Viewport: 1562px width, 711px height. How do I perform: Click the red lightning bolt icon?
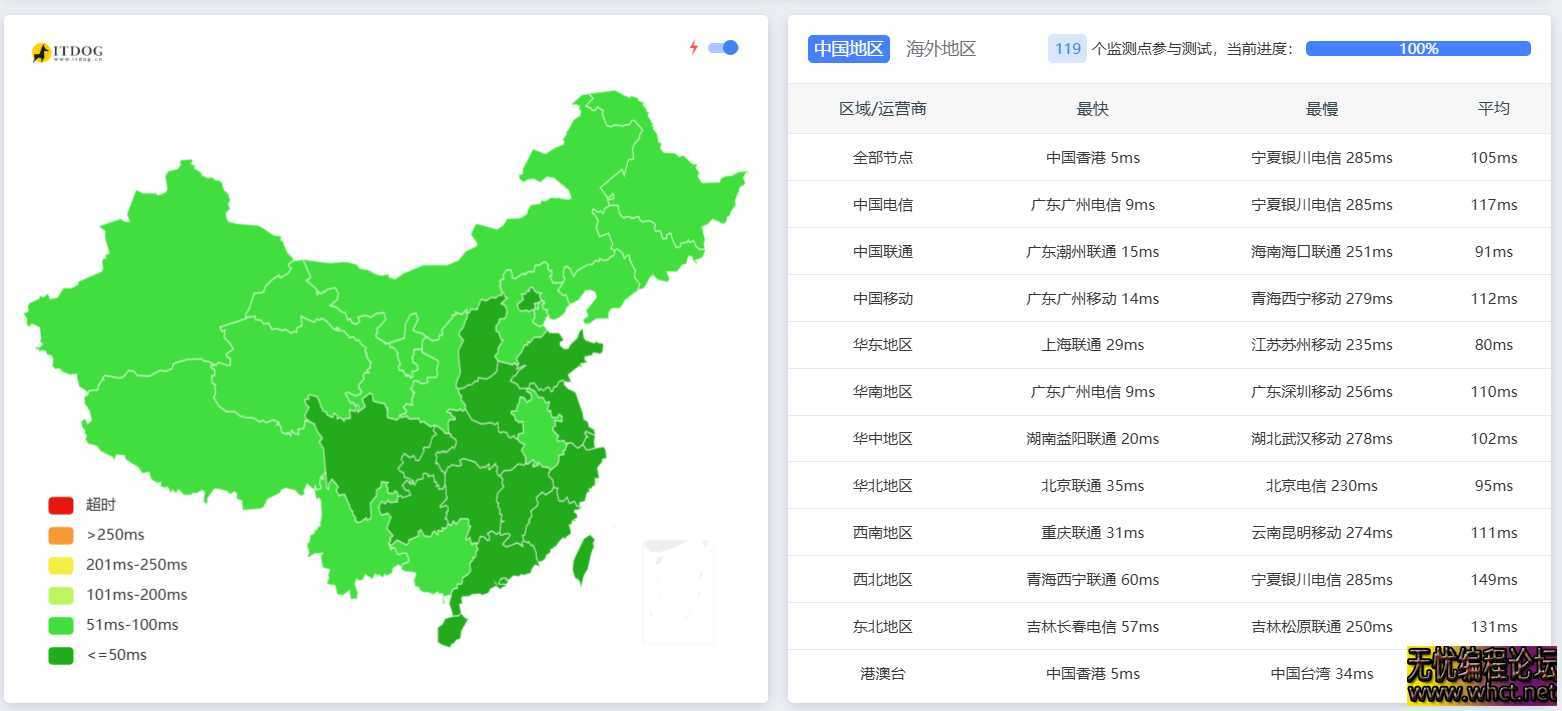pyautogui.click(x=693, y=47)
